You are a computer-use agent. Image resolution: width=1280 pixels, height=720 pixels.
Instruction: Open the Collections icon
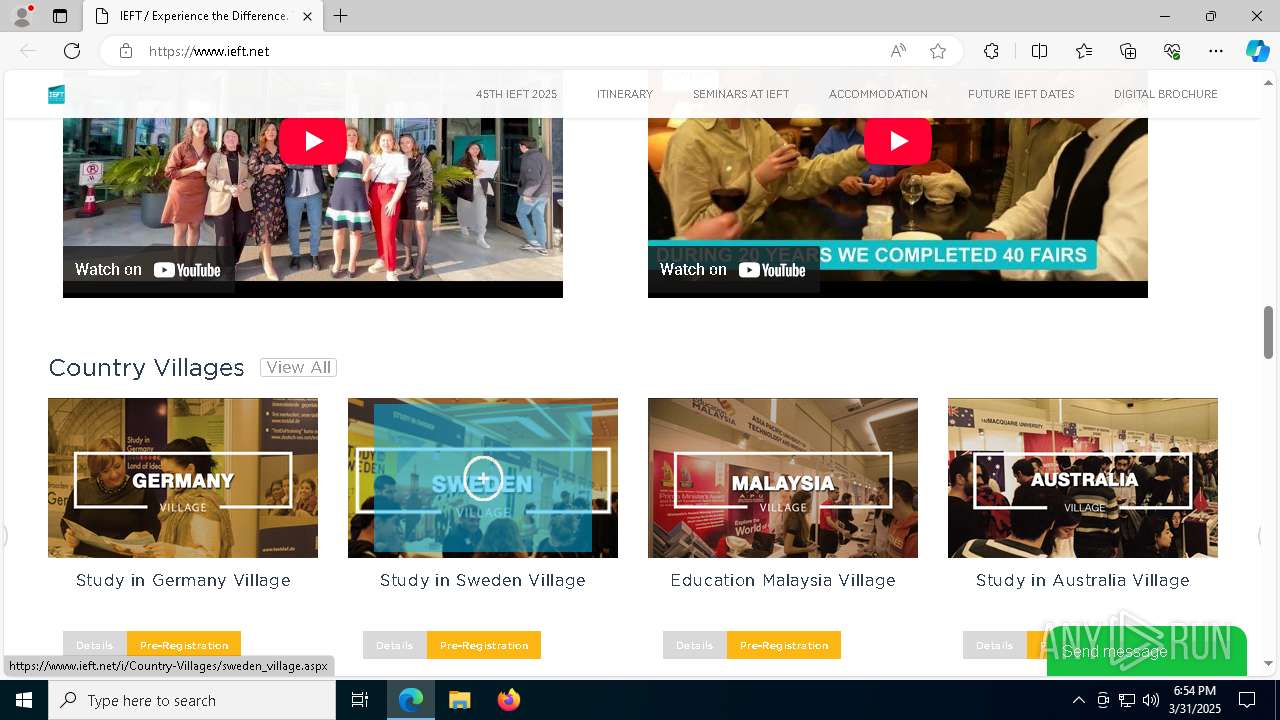[x=1128, y=51]
